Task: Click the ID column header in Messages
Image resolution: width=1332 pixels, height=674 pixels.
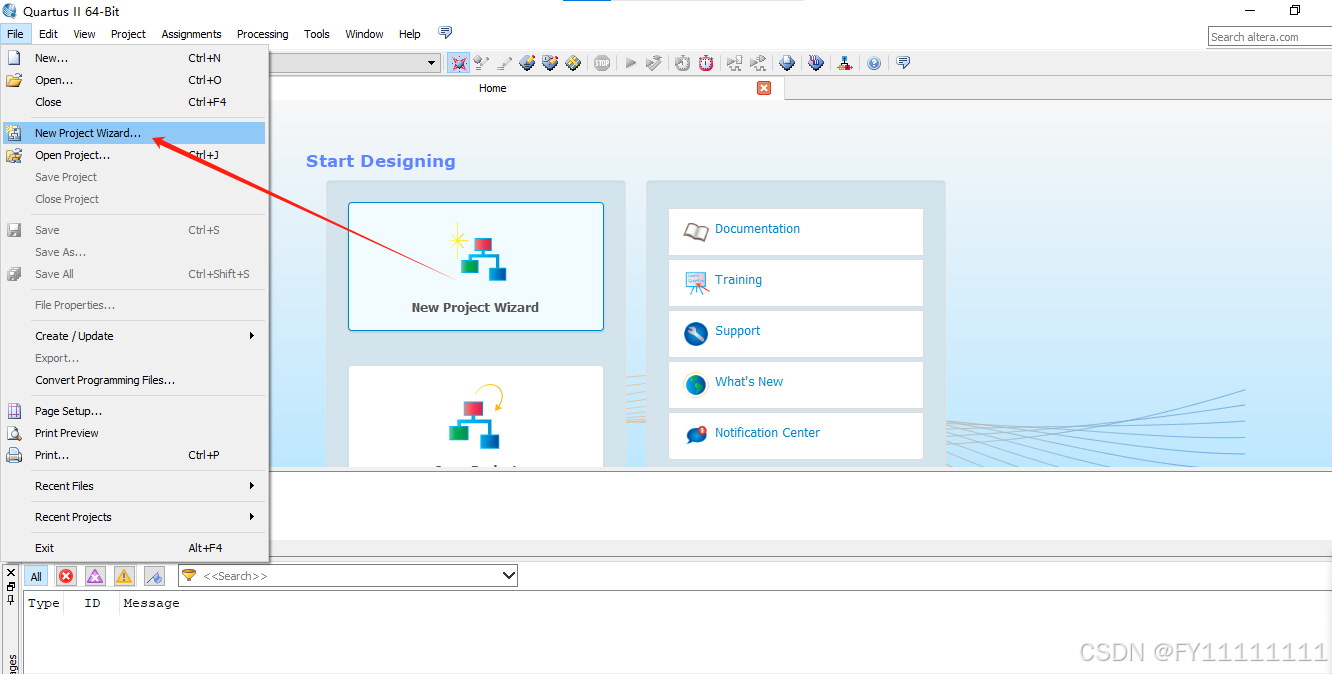Action: pyautogui.click(x=92, y=603)
